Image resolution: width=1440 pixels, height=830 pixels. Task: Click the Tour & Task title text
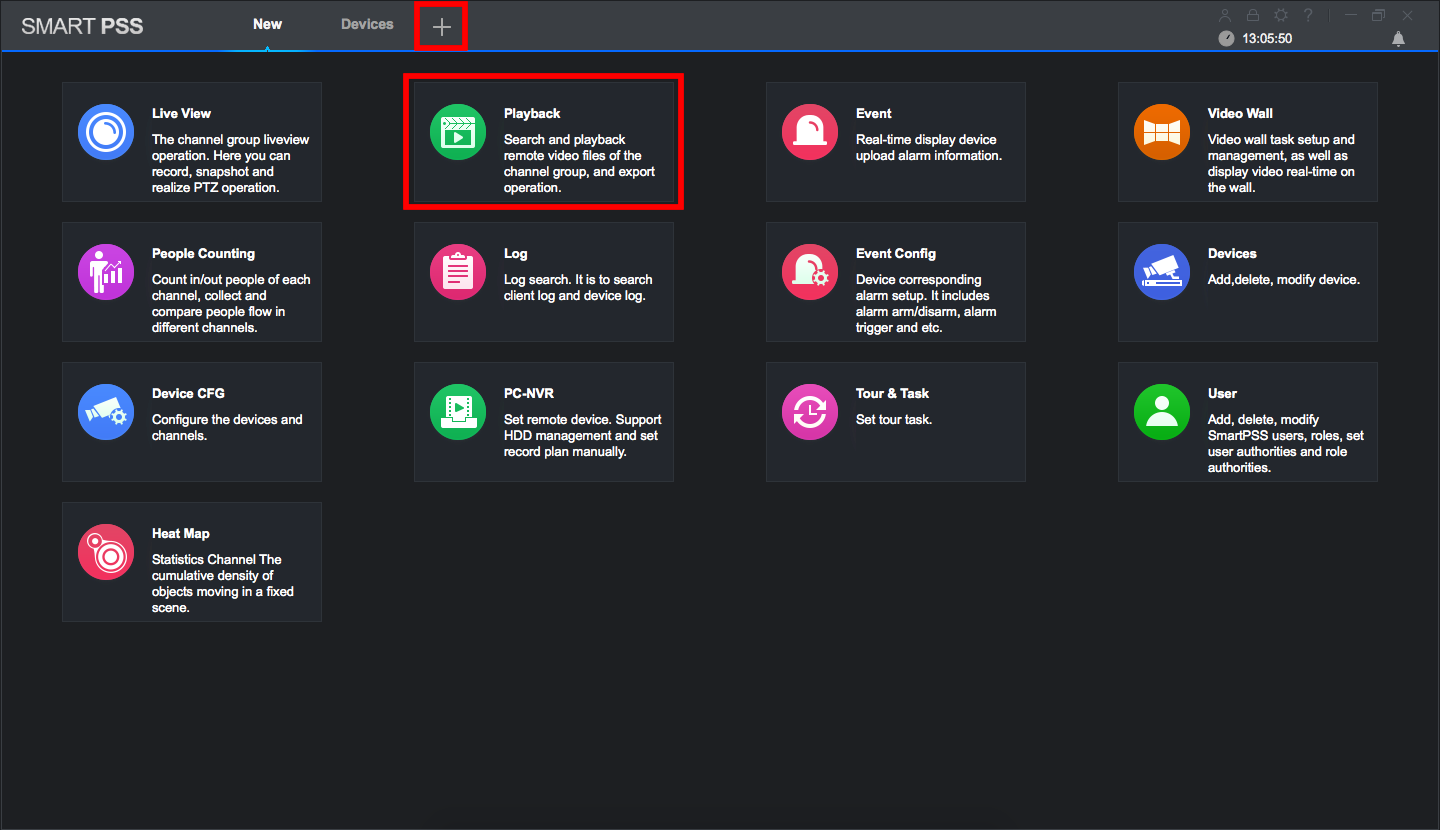coord(892,393)
